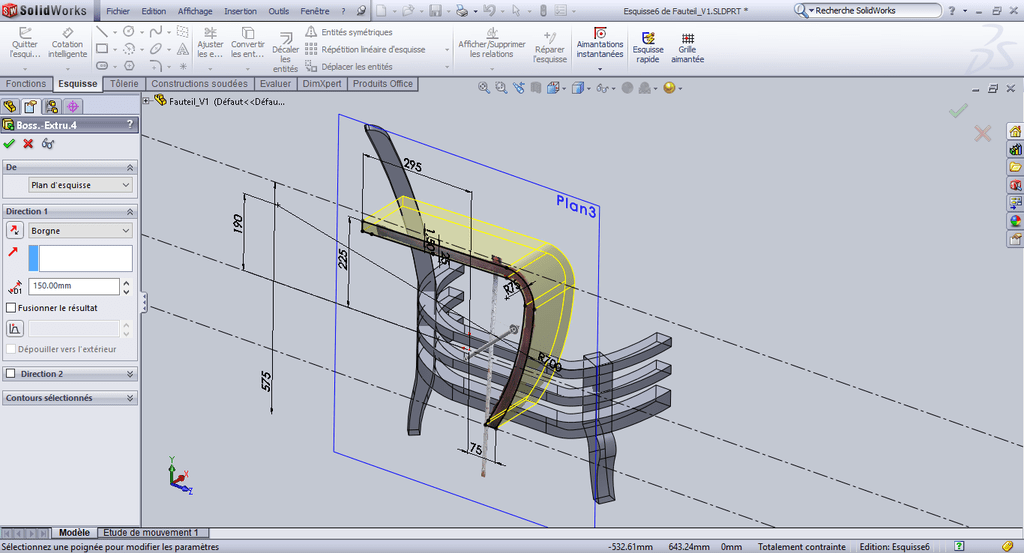Screen dimensions: 1024x553
Task: Toggle Fusionner le résultat checkbox
Action: pos(11,308)
